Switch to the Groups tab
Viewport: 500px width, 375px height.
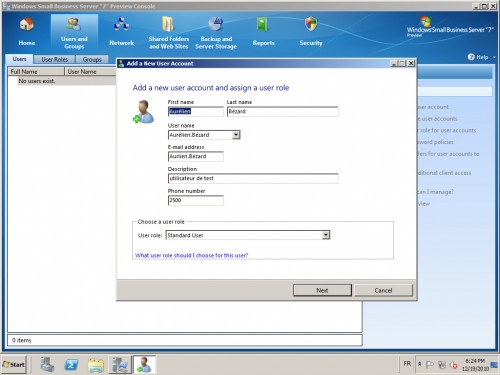[92, 59]
